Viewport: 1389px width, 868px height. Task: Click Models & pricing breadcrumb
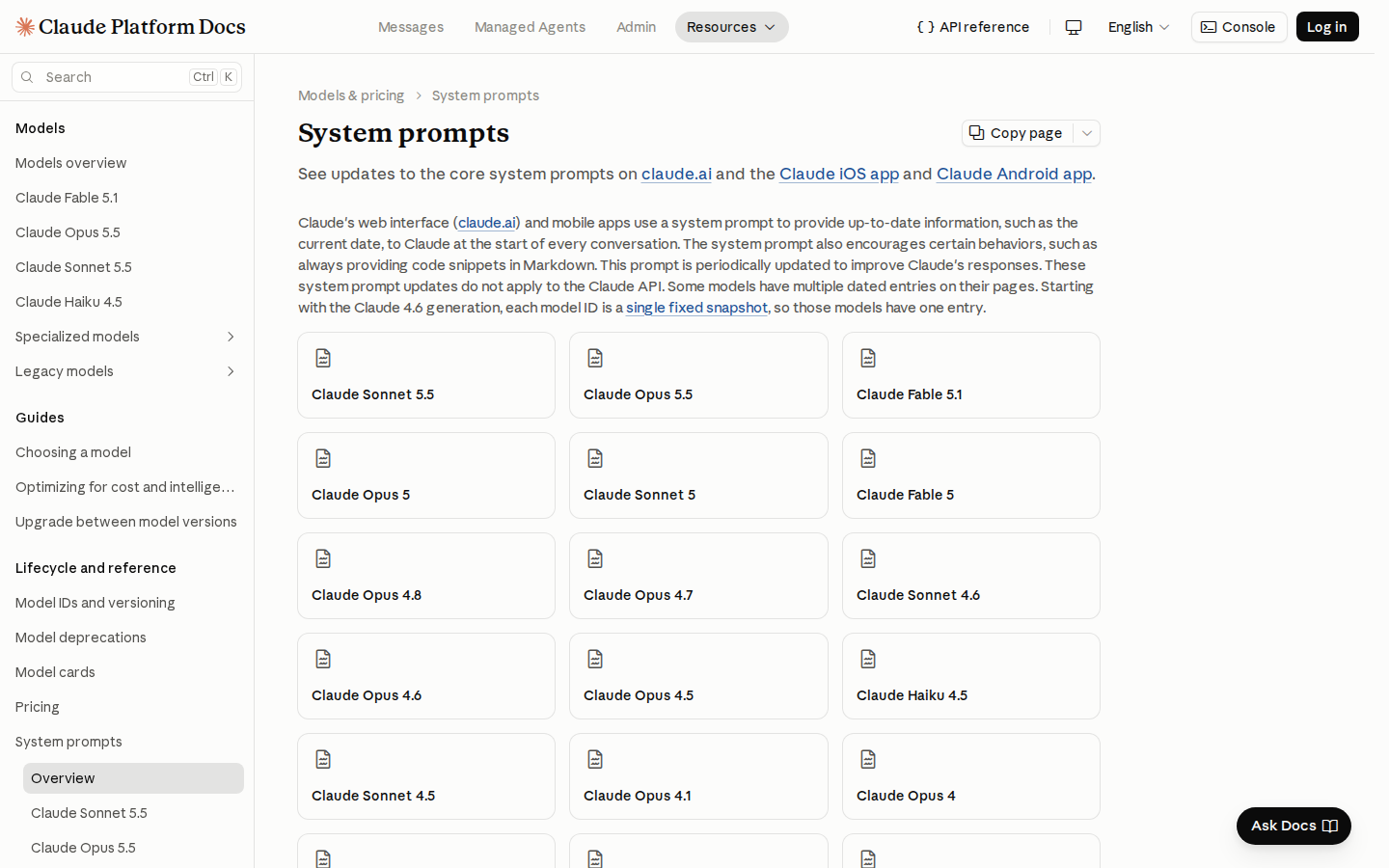click(x=351, y=95)
